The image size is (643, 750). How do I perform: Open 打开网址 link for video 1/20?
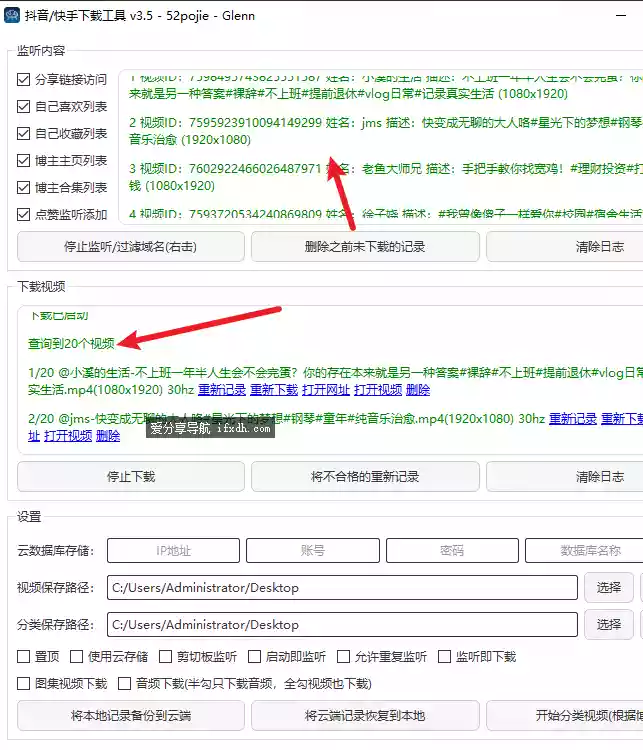(x=326, y=390)
